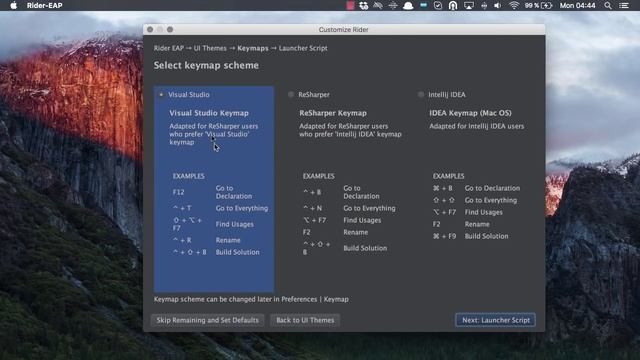Click the volume speaker icon
Viewport: 640px width, 360px height.
pyautogui.click(x=498, y=5)
